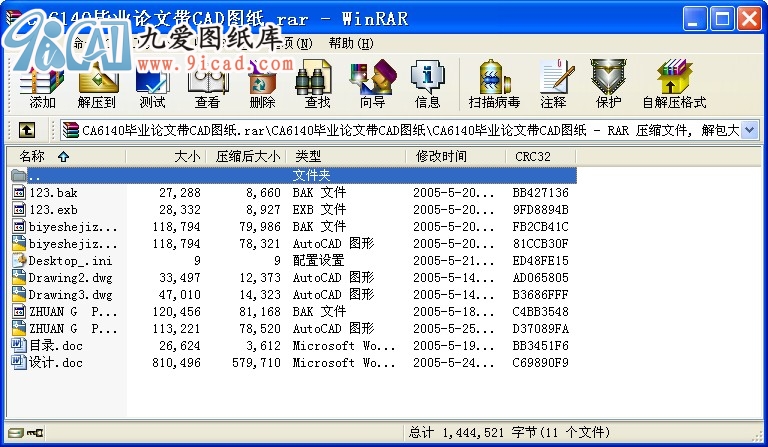Click the 自解压格式 (SFX) icon
The image size is (768, 447).
click(674, 84)
